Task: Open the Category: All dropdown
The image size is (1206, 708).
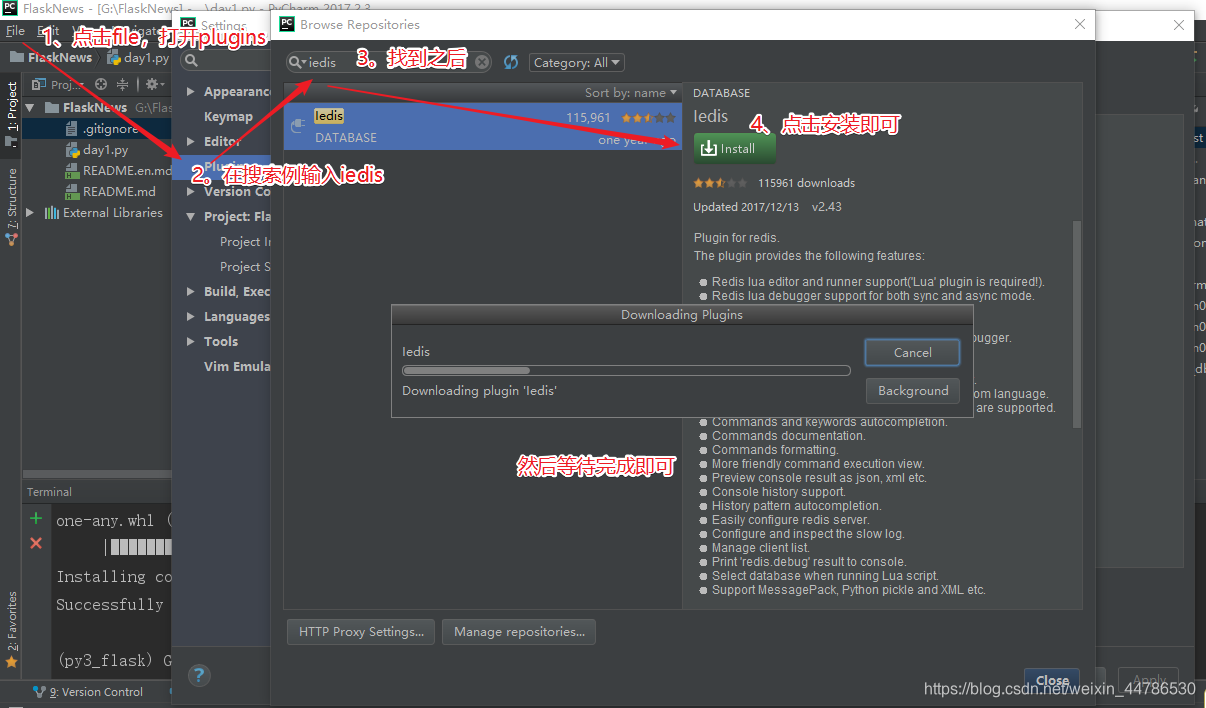Action: pos(576,62)
